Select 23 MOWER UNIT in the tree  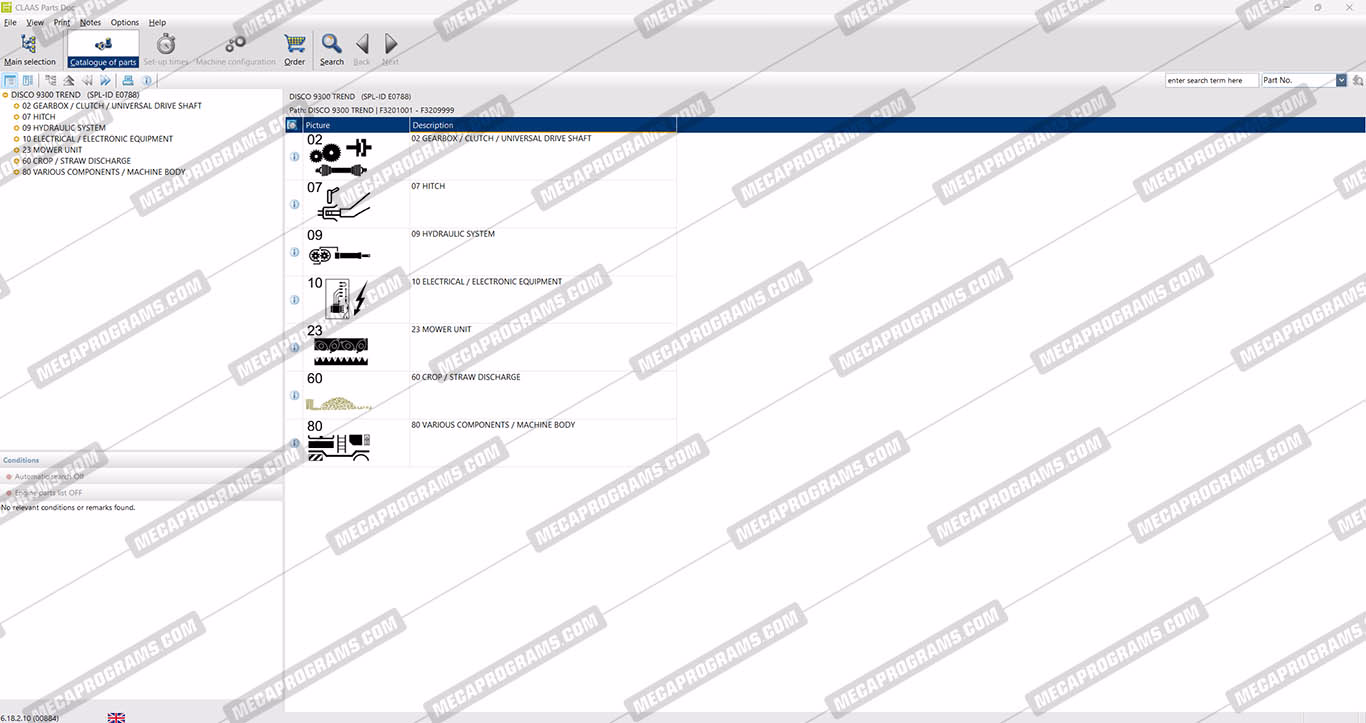[x=52, y=150]
